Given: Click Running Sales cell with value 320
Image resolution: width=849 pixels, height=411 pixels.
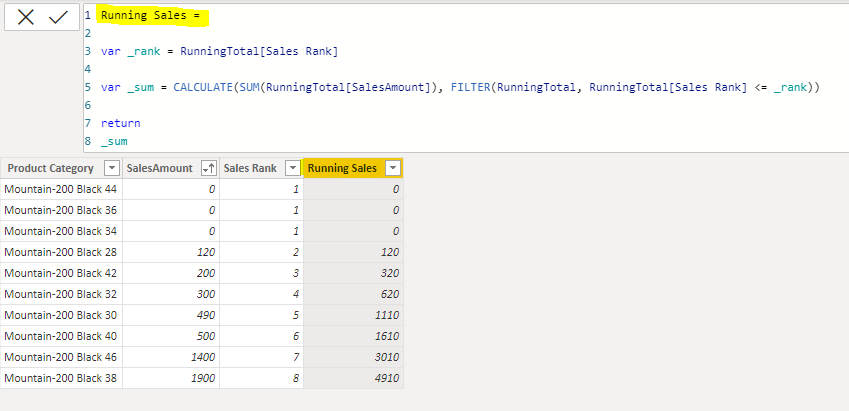Looking at the screenshot, I should tap(354, 273).
